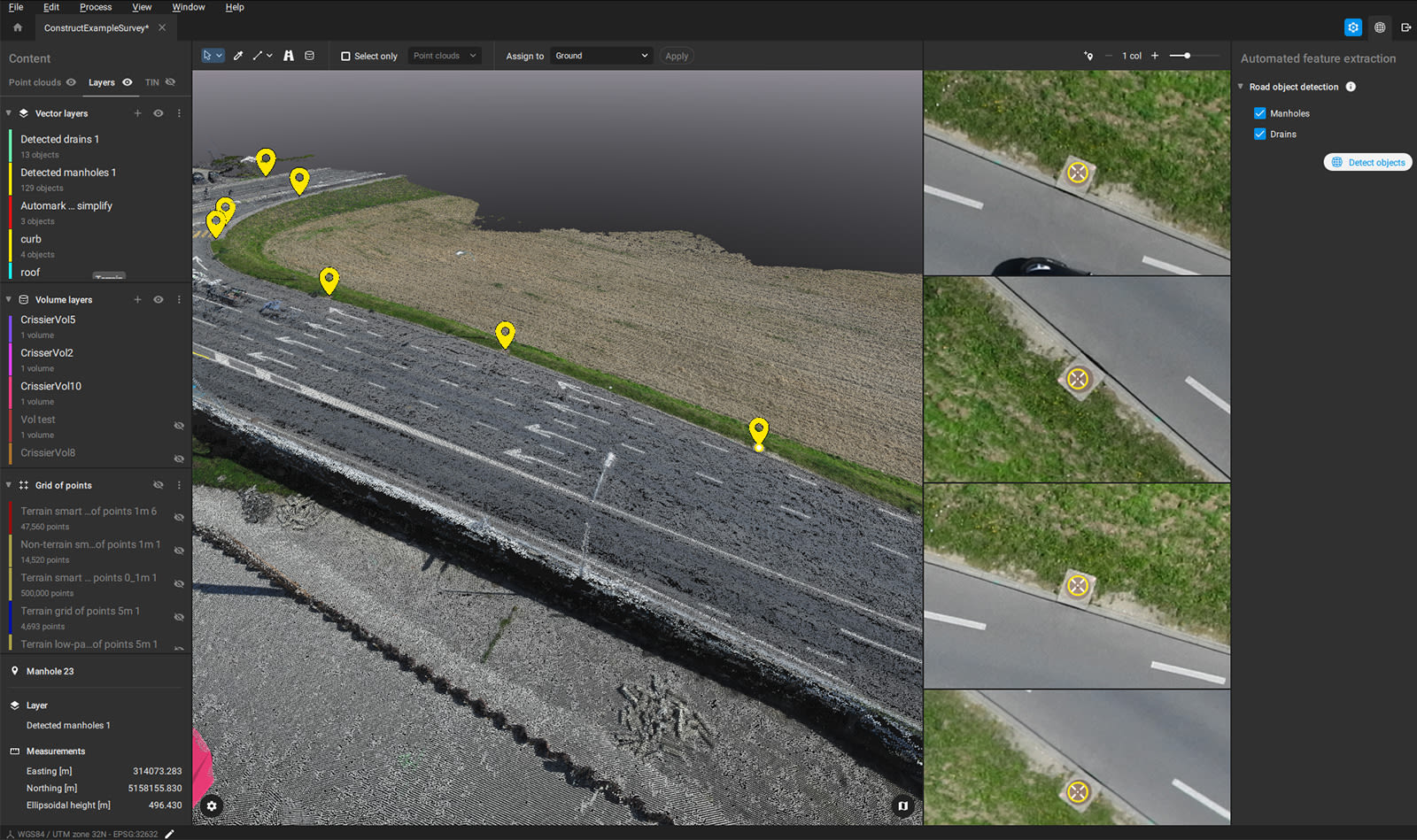The height and width of the screenshot is (840, 1417).
Task: Adjust the image zoom slider
Action: point(1187,55)
